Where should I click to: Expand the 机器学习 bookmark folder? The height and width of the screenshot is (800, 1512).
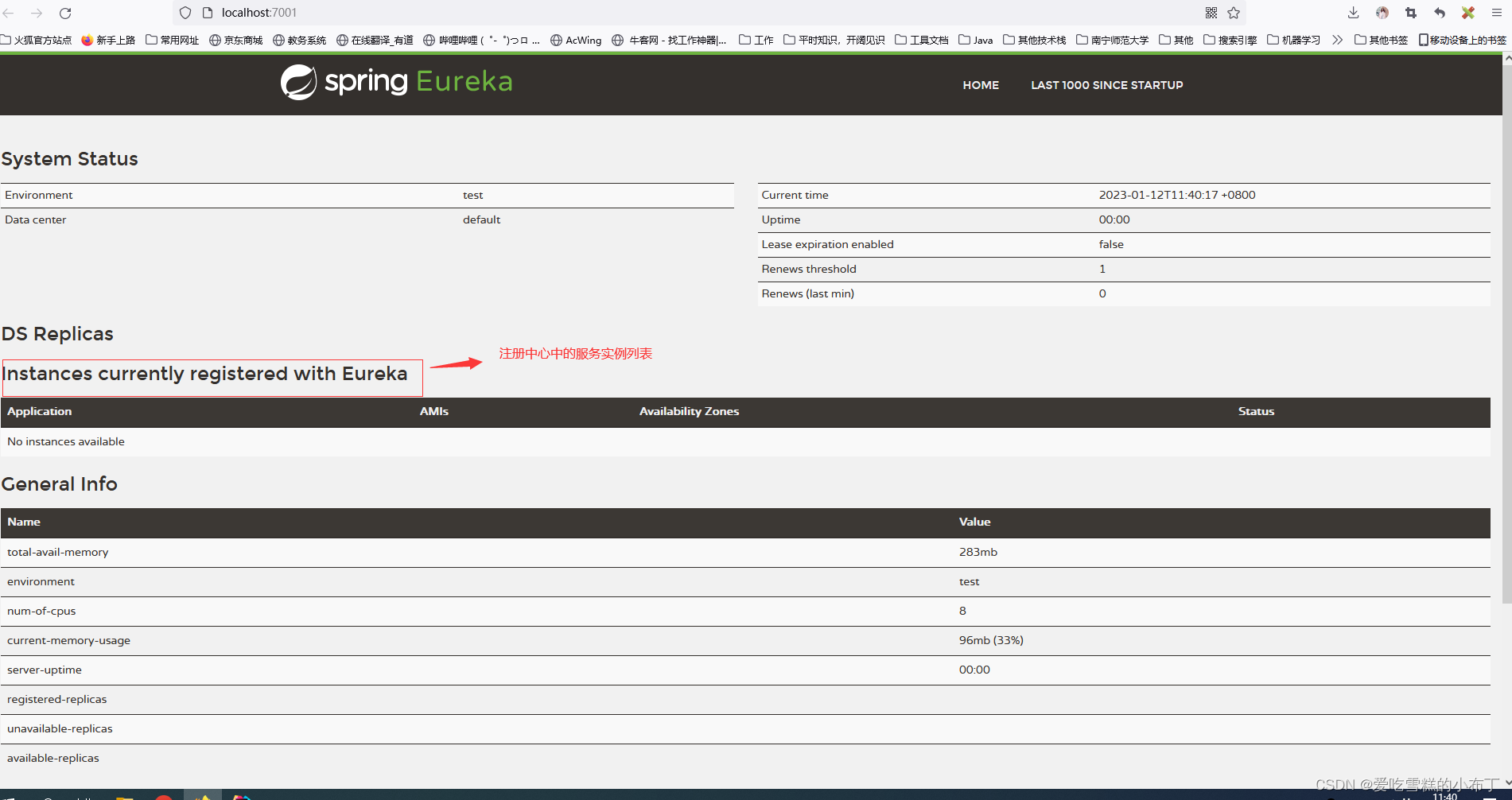click(1294, 40)
